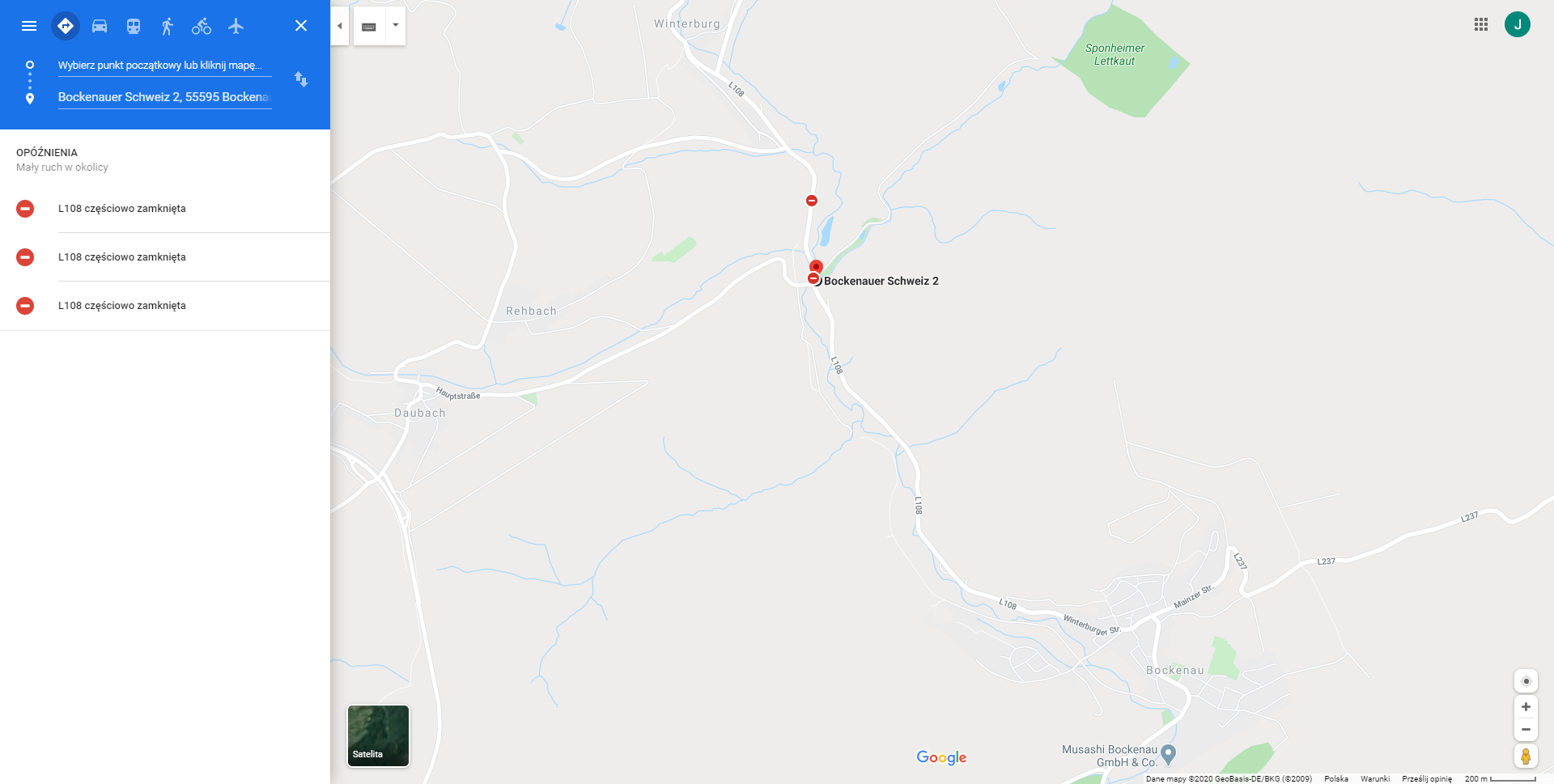Swap starting point and destination
Image resolution: width=1554 pixels, height=784 pixels.
301,79
